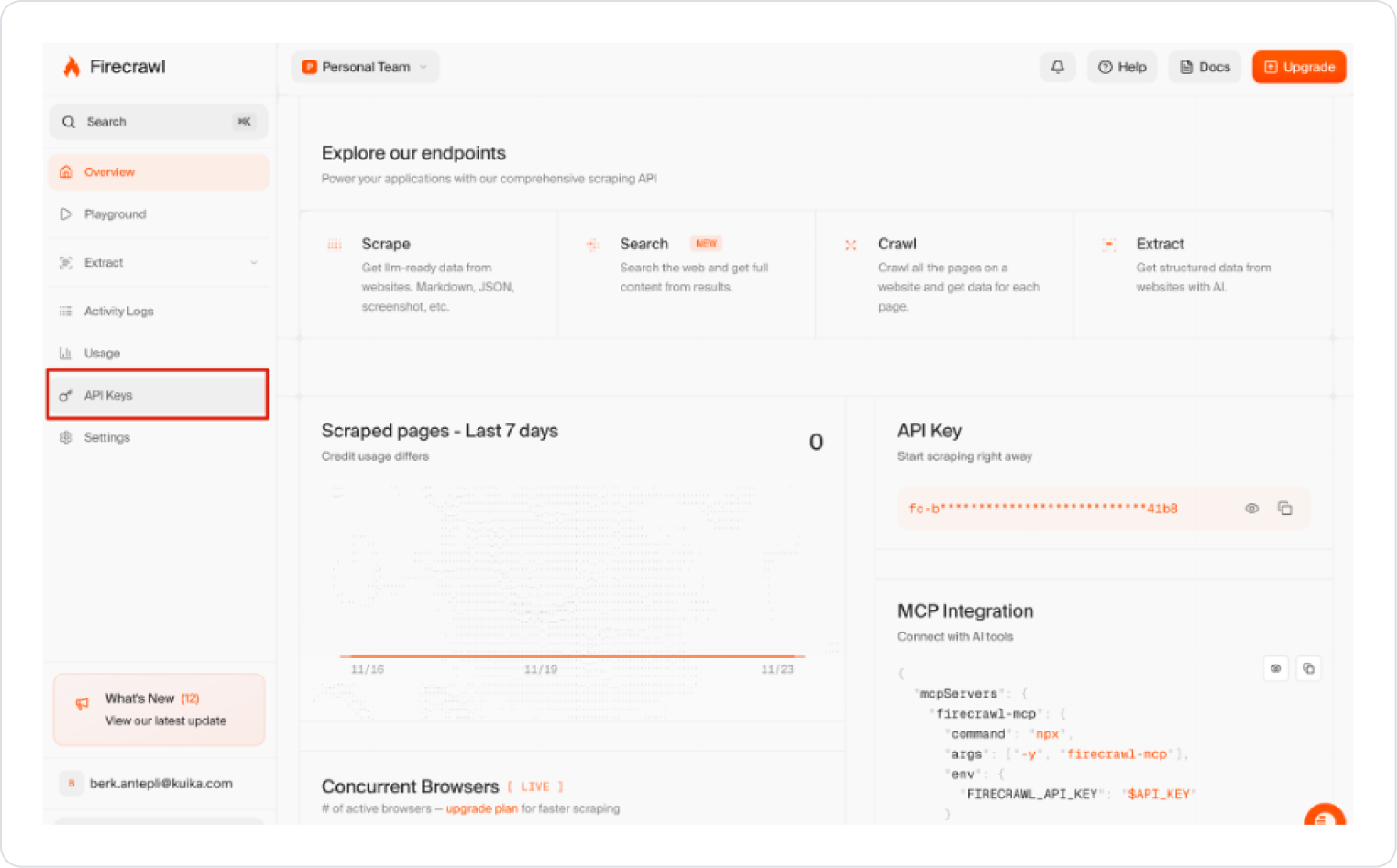Click the Overview home icon
The width and height of the screenshot is (1397, 868).
point(66,171)
